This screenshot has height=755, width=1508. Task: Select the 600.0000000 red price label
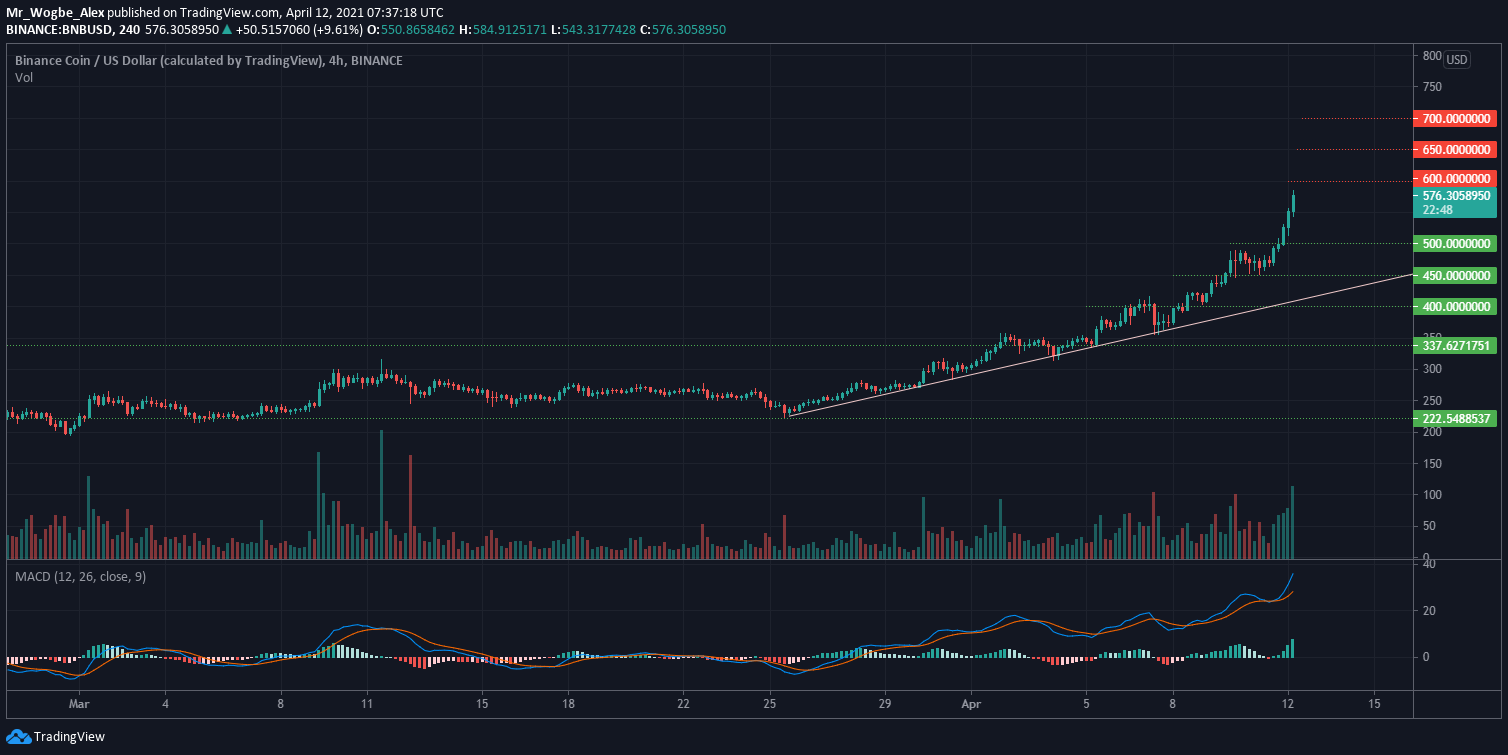1455,178
